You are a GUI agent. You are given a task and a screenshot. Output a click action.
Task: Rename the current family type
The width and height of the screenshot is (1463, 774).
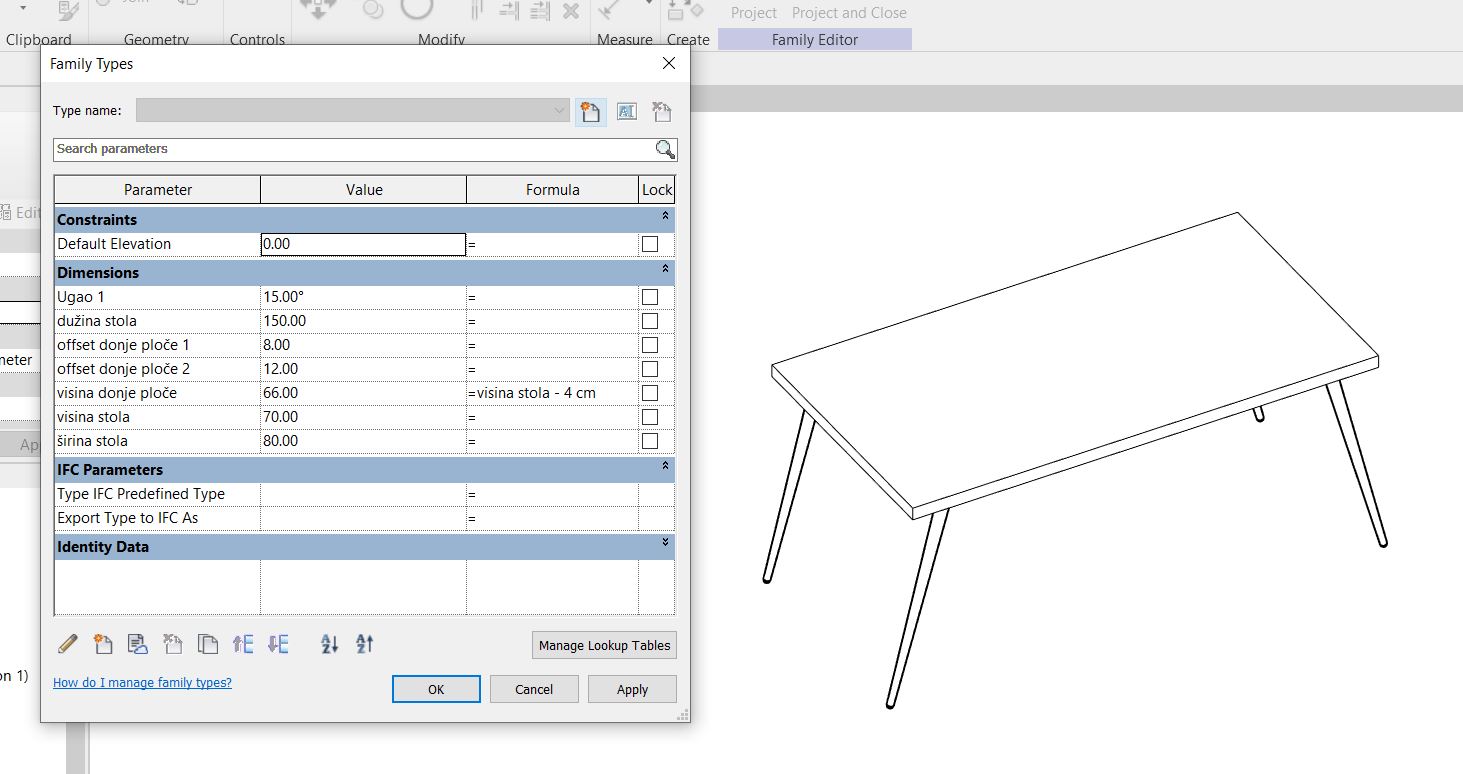pos(626,112)
